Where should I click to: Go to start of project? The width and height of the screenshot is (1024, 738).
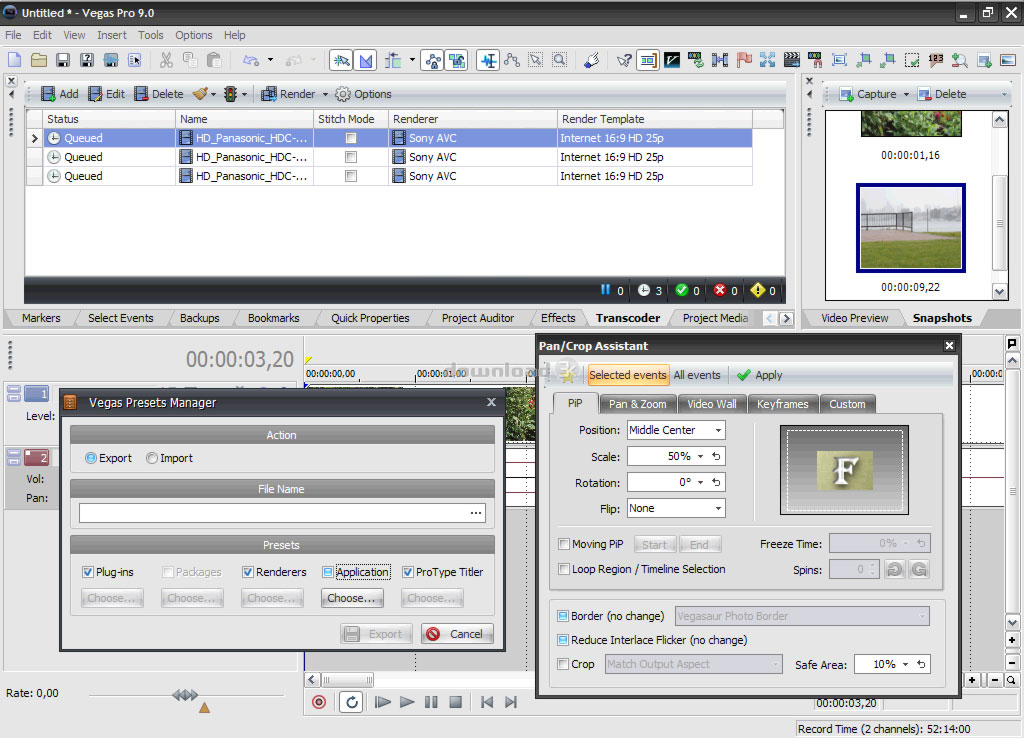point(487,702)
